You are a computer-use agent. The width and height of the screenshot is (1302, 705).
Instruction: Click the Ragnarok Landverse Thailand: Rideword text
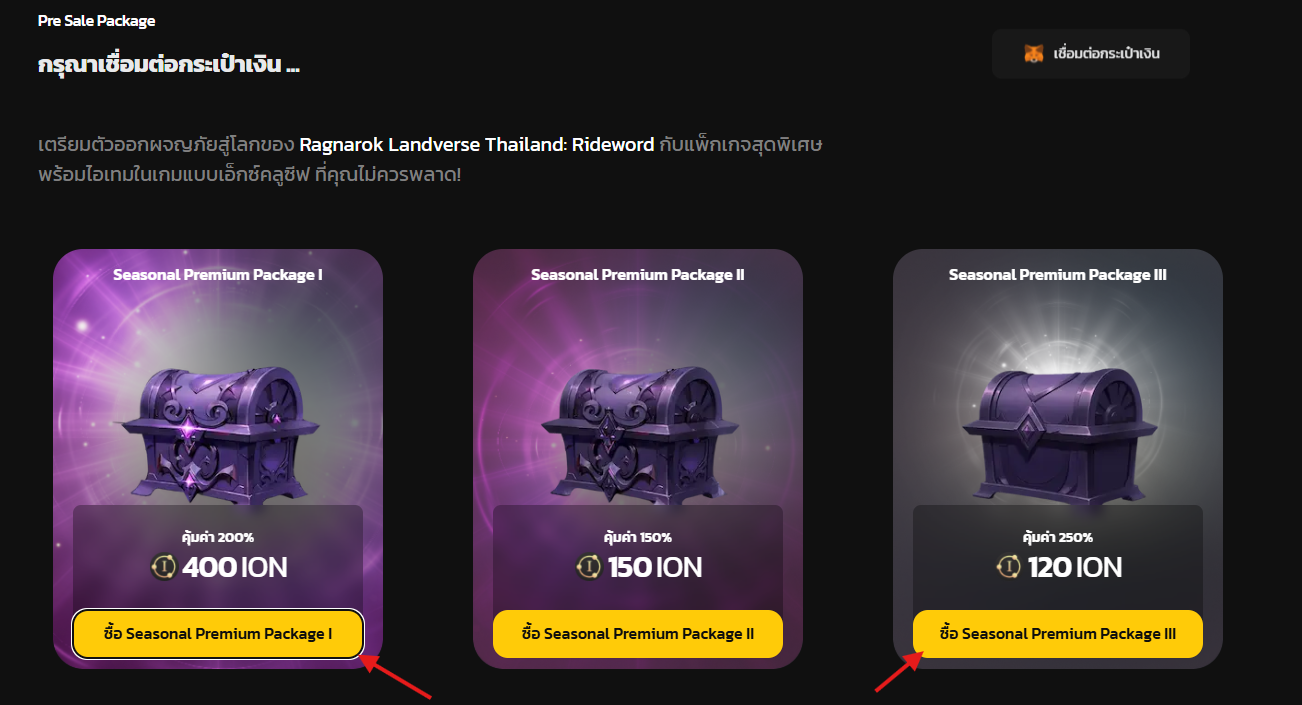pyautogui.click(x=477, y=145)
